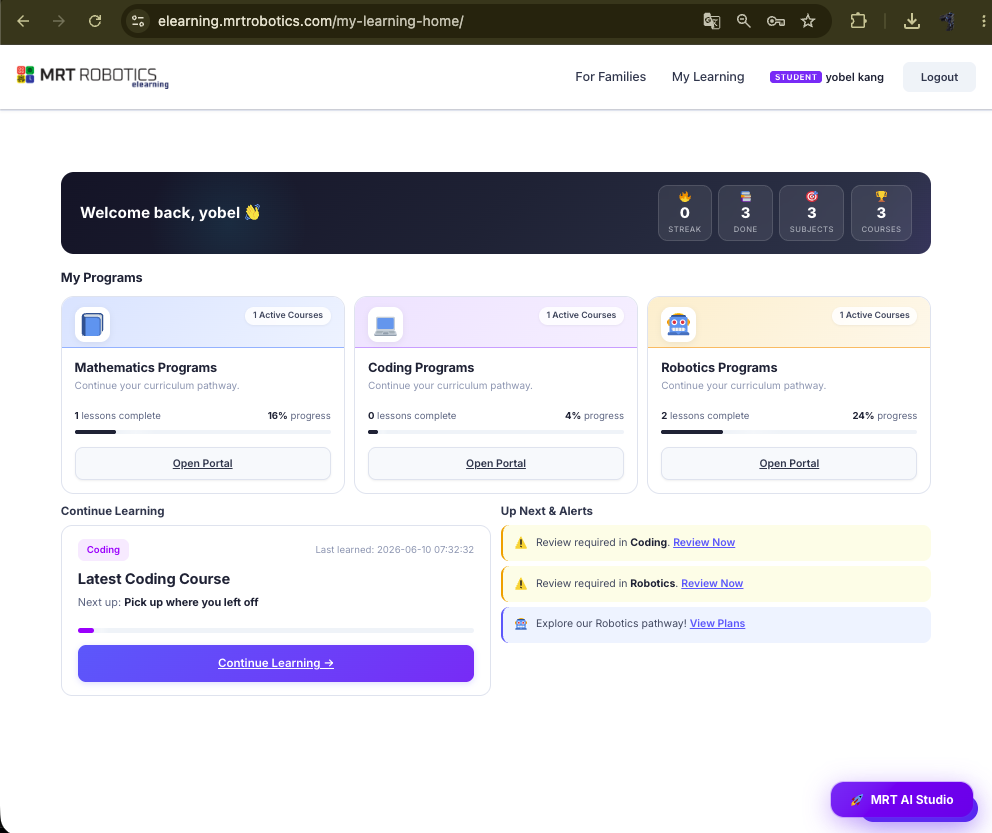Click the Mathematics 1 Active Courses badge
Viewport: 992px width, 833px height.
coord(288,315)
